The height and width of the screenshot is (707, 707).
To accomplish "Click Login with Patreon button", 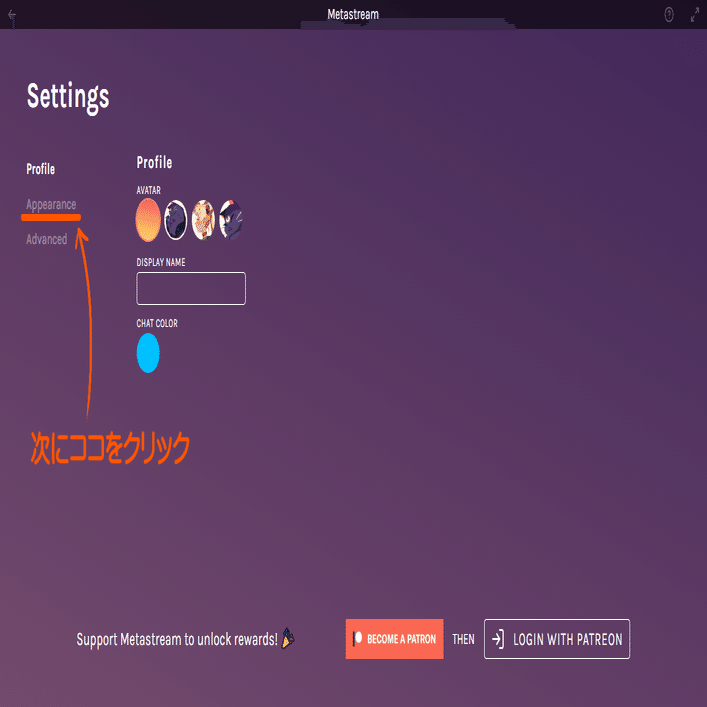I will (x=557, y=639).
